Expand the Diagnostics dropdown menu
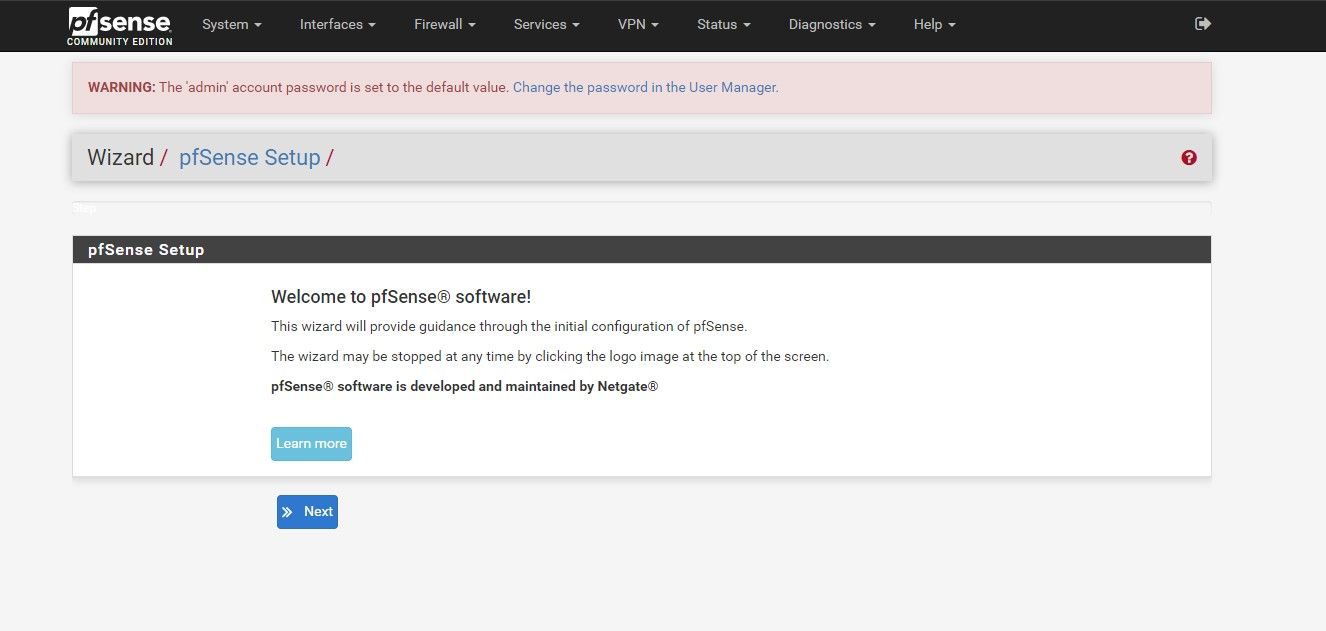Screen dimensions: 1326x631 [832, 25]
